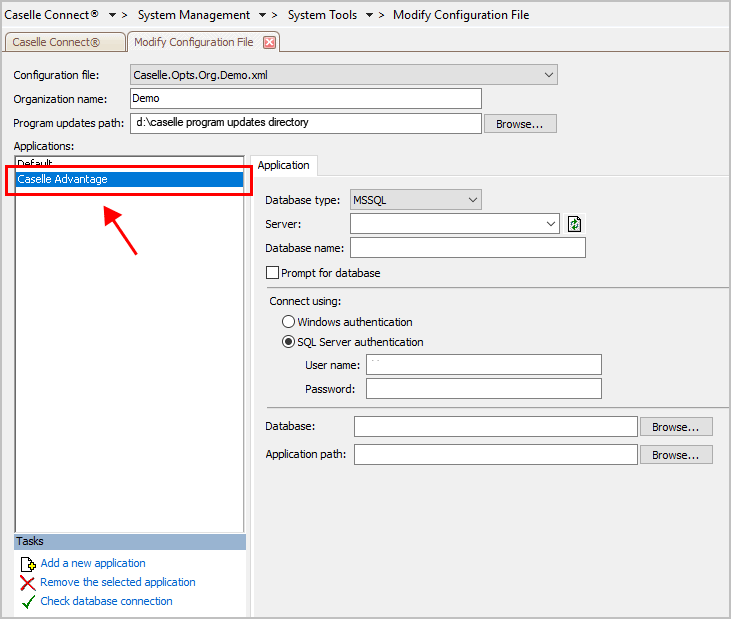Expand the Server combo box
The height and width of the screenshot is (619, 731).
tap(551, 224)
